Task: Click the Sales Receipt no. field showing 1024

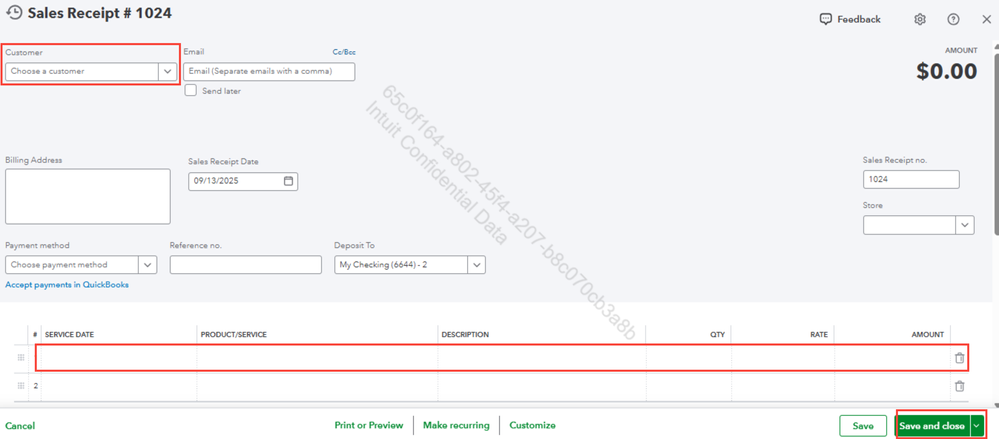Action: pyautogui.click(x=911, y=180)
